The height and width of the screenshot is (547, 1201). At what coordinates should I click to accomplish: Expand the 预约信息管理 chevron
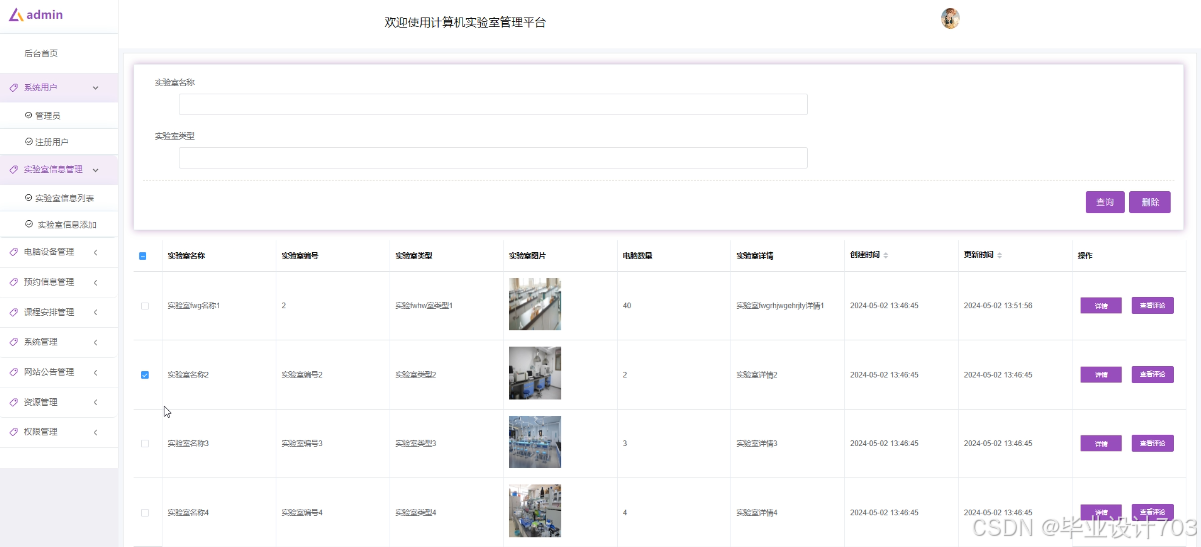point(96,282)
